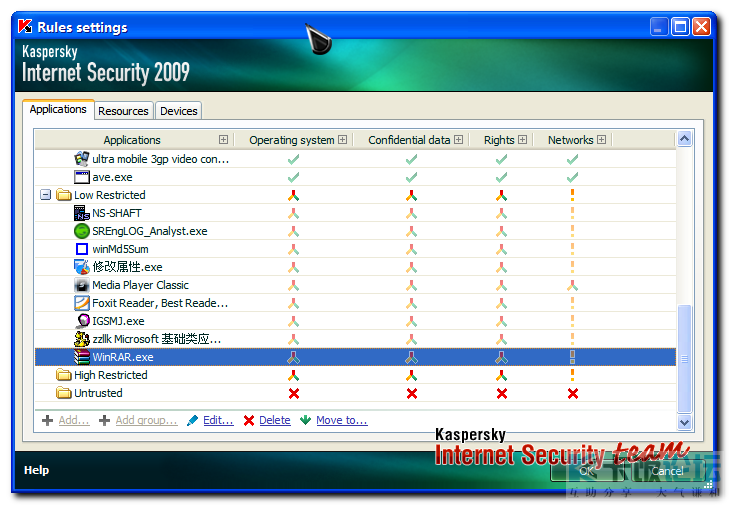729x505 pixels.
Task: Click the ultra mobile 3gp video converter icon
Action: [x=81, y=159]
